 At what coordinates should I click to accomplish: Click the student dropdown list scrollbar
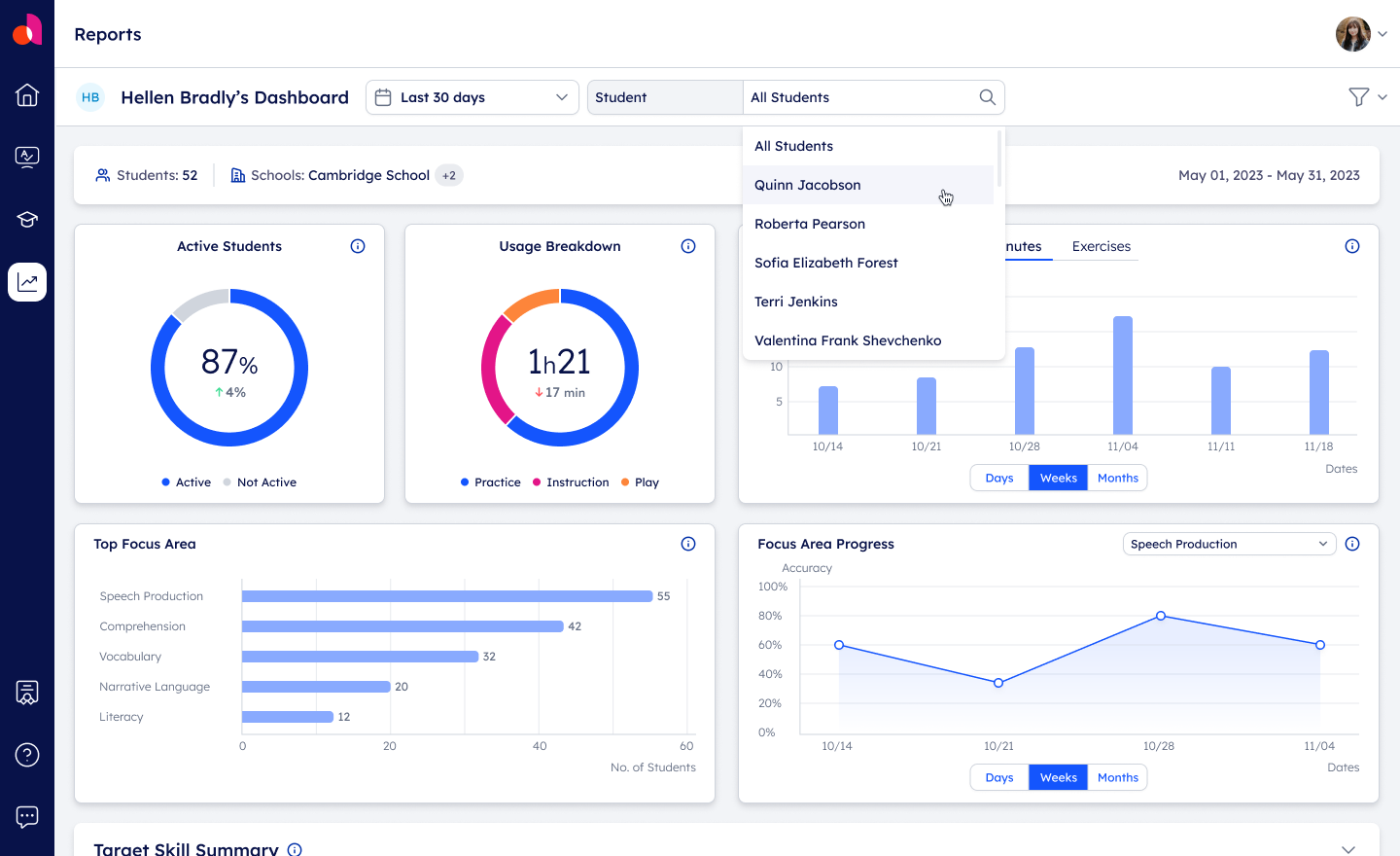pos(999,159)
